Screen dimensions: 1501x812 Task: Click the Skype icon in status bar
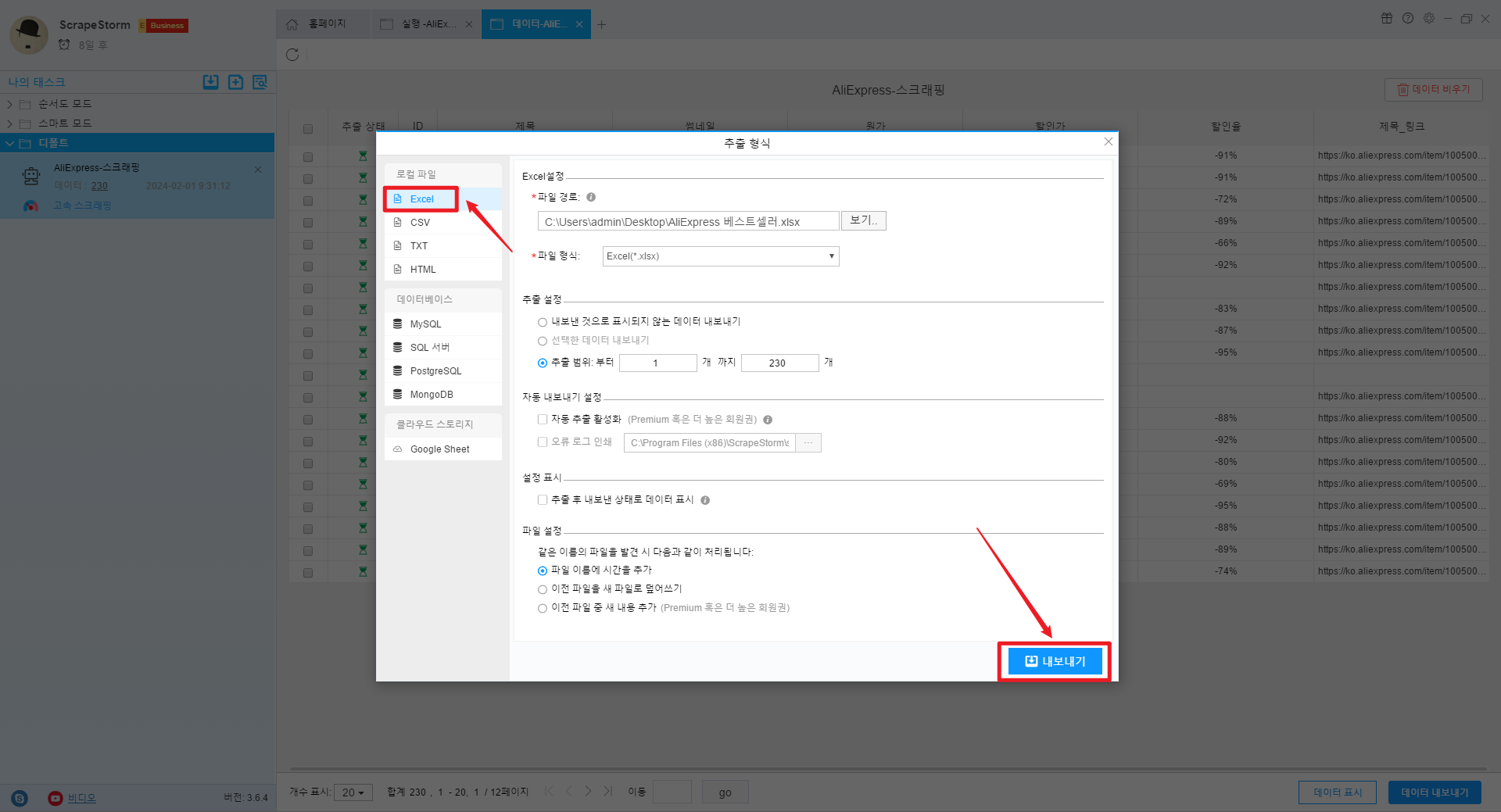[x=20, y=798]
